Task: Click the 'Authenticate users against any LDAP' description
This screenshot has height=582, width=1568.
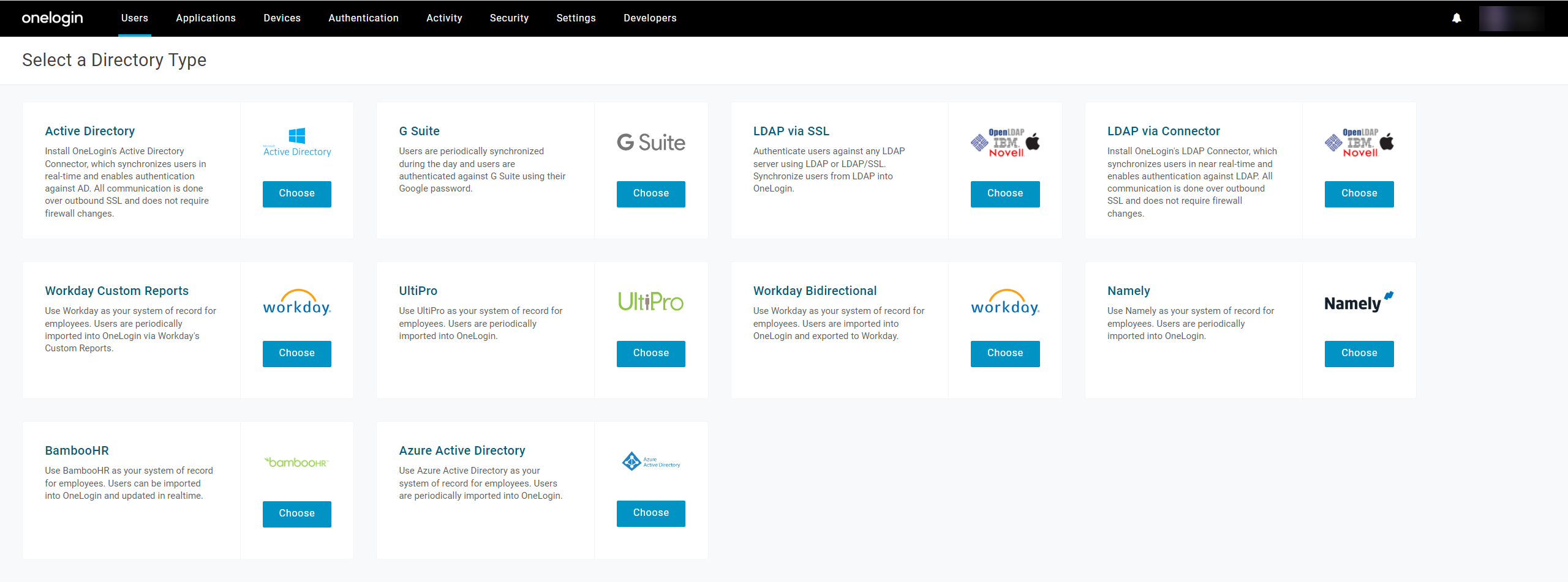Action: coord(829,170)
